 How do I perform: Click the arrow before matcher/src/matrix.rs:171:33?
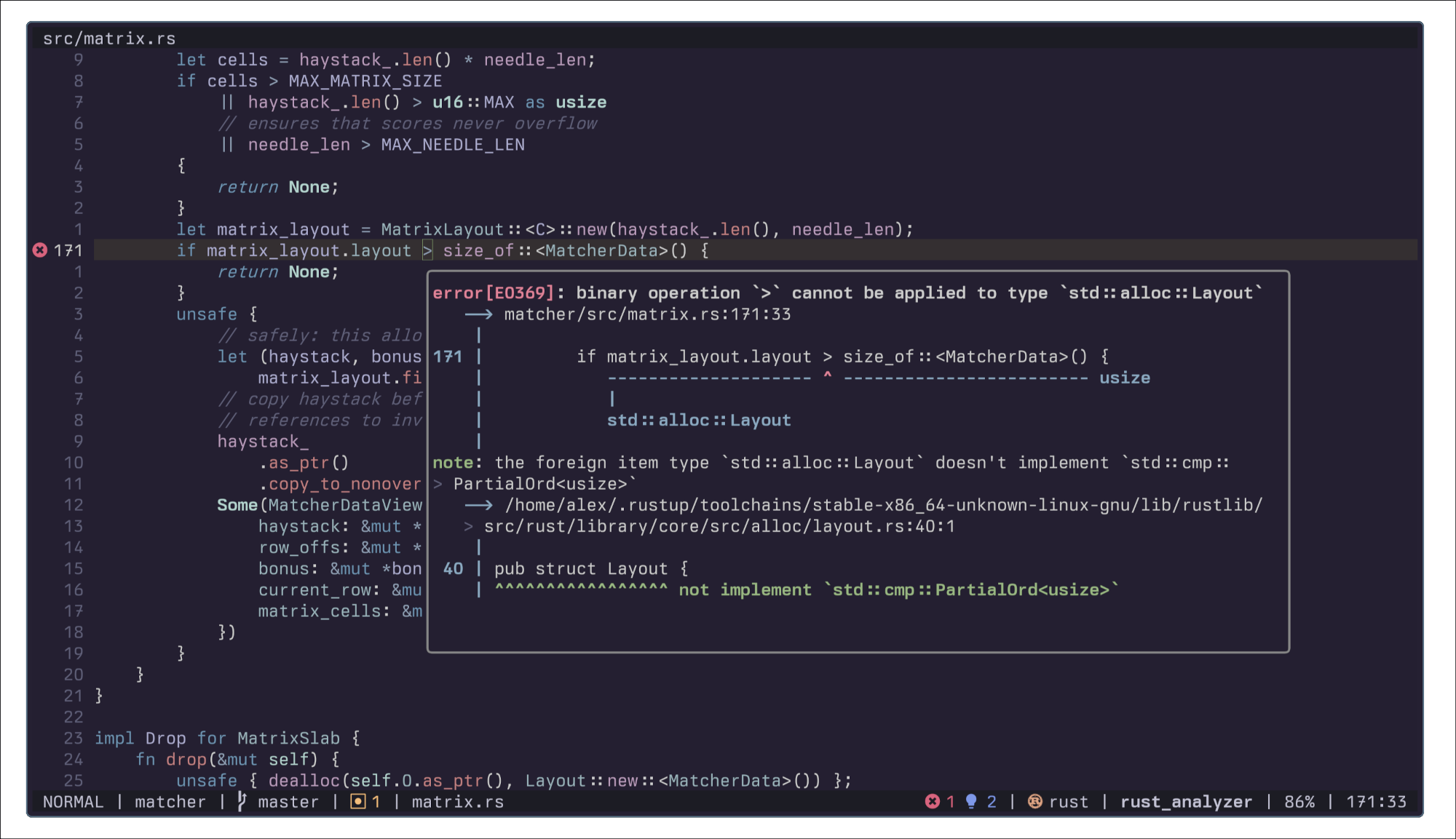click(478, 314)
